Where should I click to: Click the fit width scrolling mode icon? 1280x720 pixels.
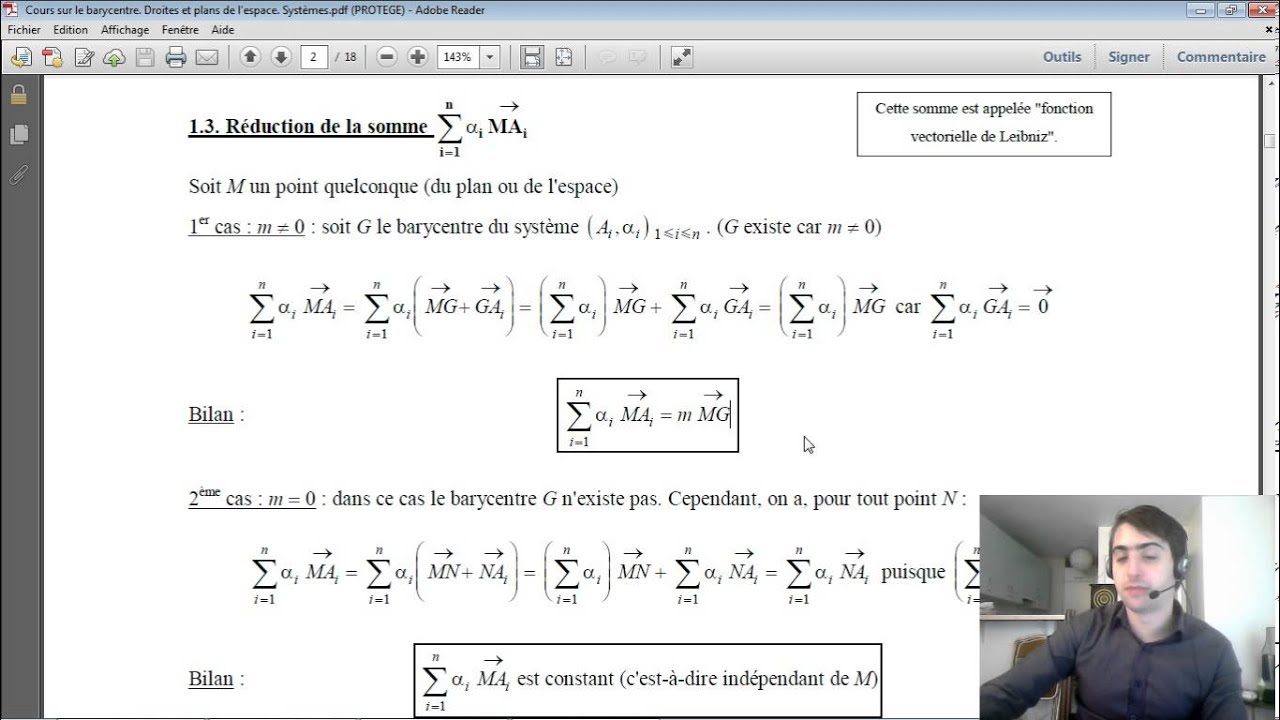point(532,57)
